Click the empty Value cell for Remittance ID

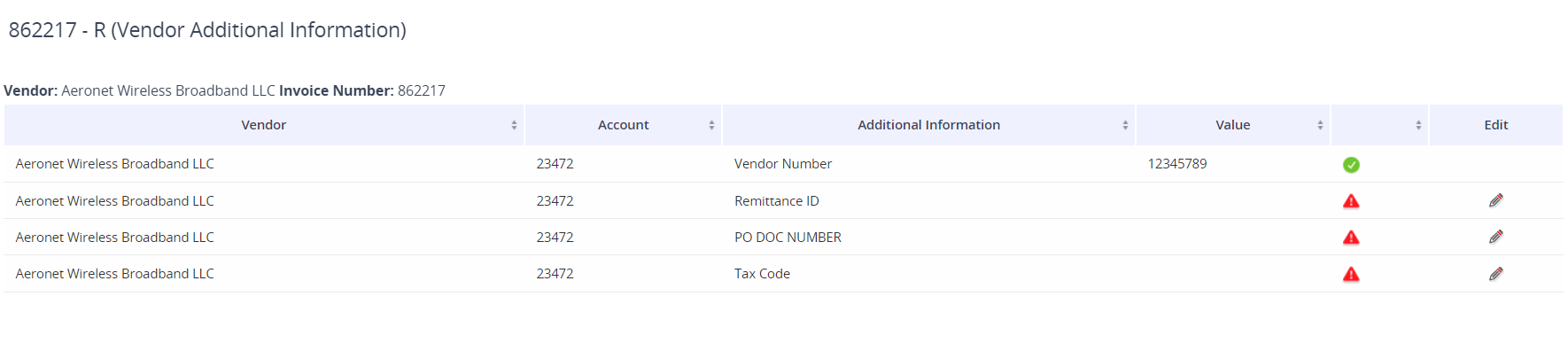(x=1233, y=201)
